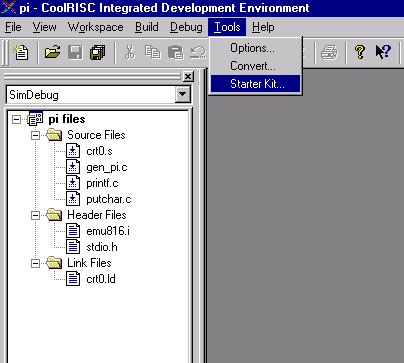Click the yellow question mark Help icon
The width and height of the screenshot is (404, 363).
click(x=359, y=52)
